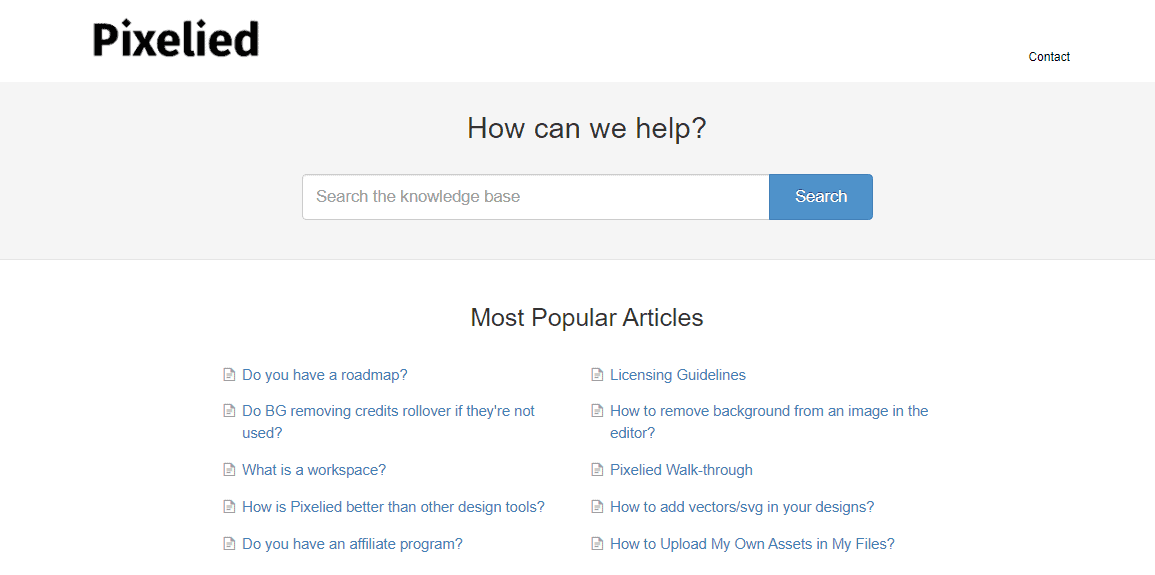1155x575 pixels.
Task: Click the Pixelied logo
Action: [176, 40]
